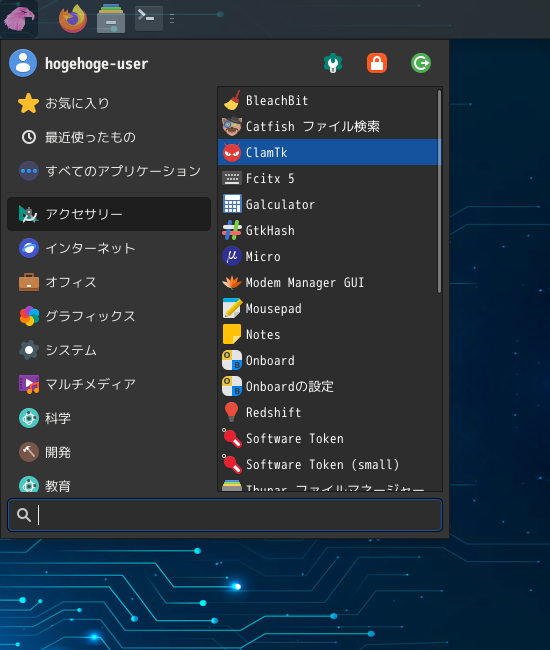Launch Software Token (small) entry
This screenshot has width=550, height=650.
pyautogui.click(x=327, y=464)
